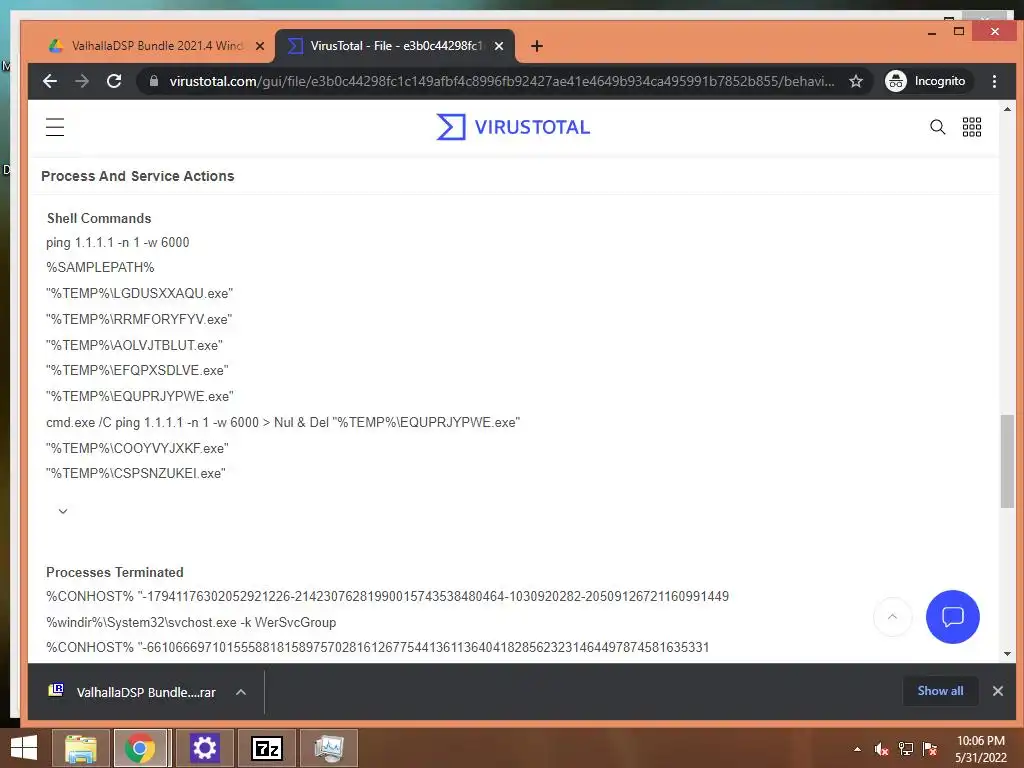This screenshot has width=1024, height=768.
Task: Close the ValhallaDSP Bundle tab
Action: 260,46
